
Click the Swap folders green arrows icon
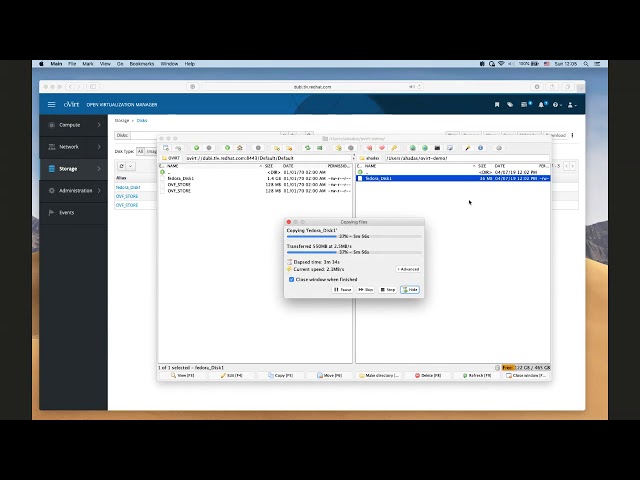pos(307,148)
